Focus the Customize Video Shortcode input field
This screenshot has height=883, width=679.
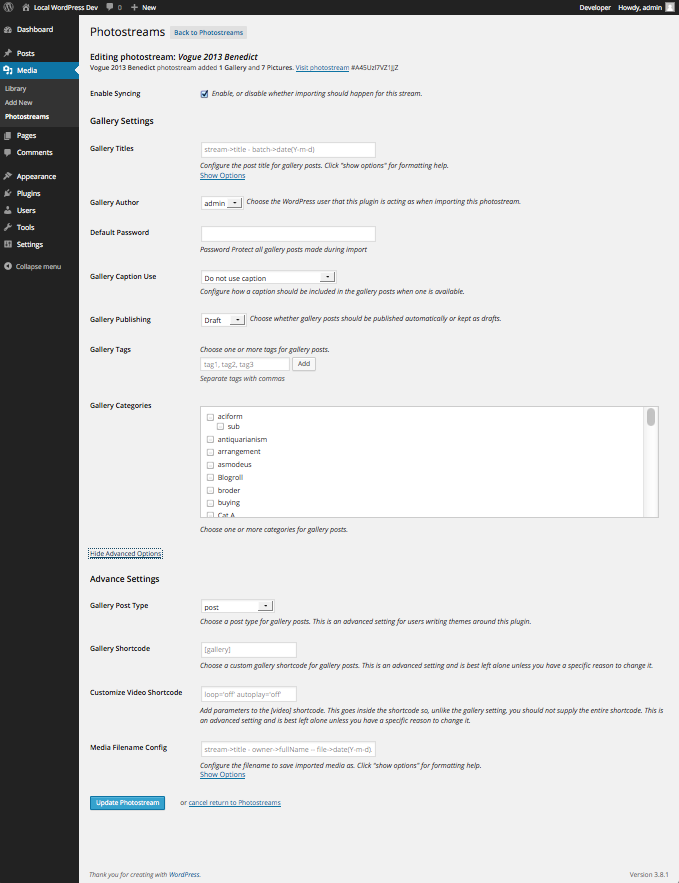pos(249,694)
